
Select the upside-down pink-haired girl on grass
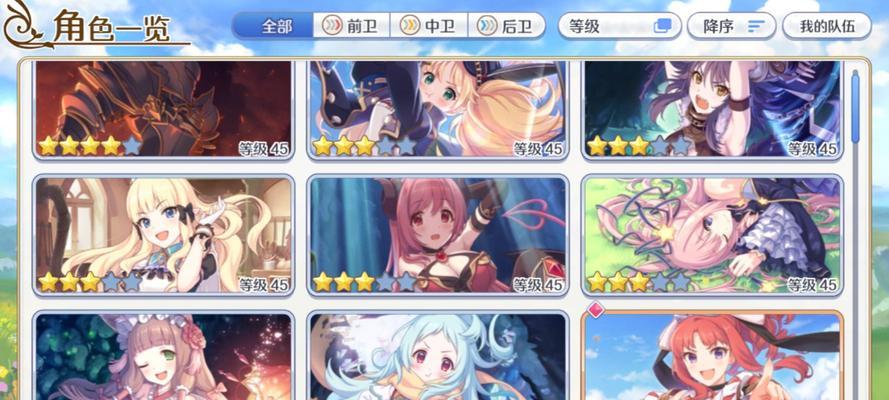coord(712,235)
